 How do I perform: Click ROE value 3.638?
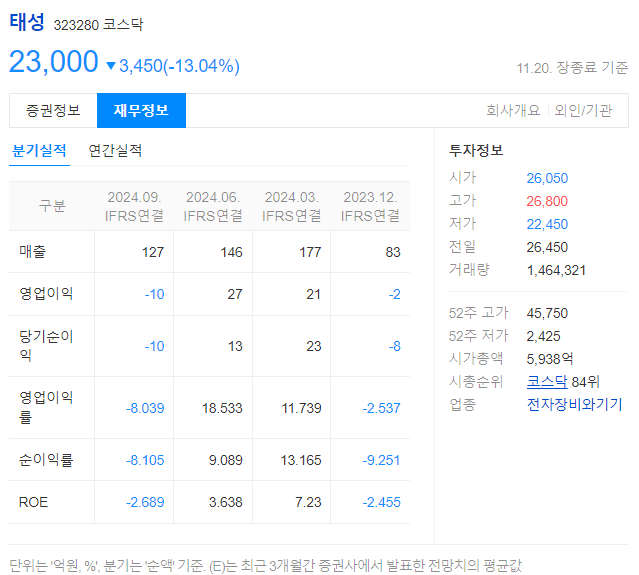coord(226,502)
